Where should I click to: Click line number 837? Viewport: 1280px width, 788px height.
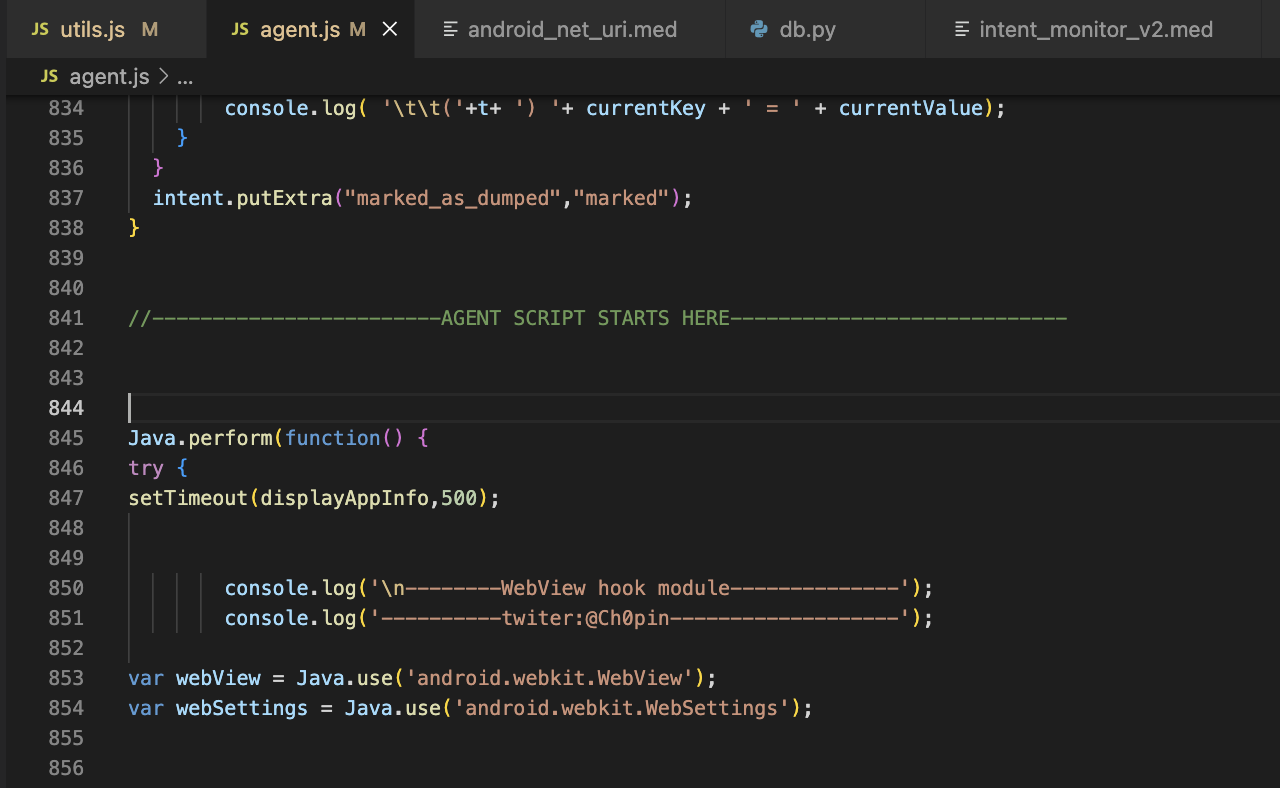tap(65, 198)
